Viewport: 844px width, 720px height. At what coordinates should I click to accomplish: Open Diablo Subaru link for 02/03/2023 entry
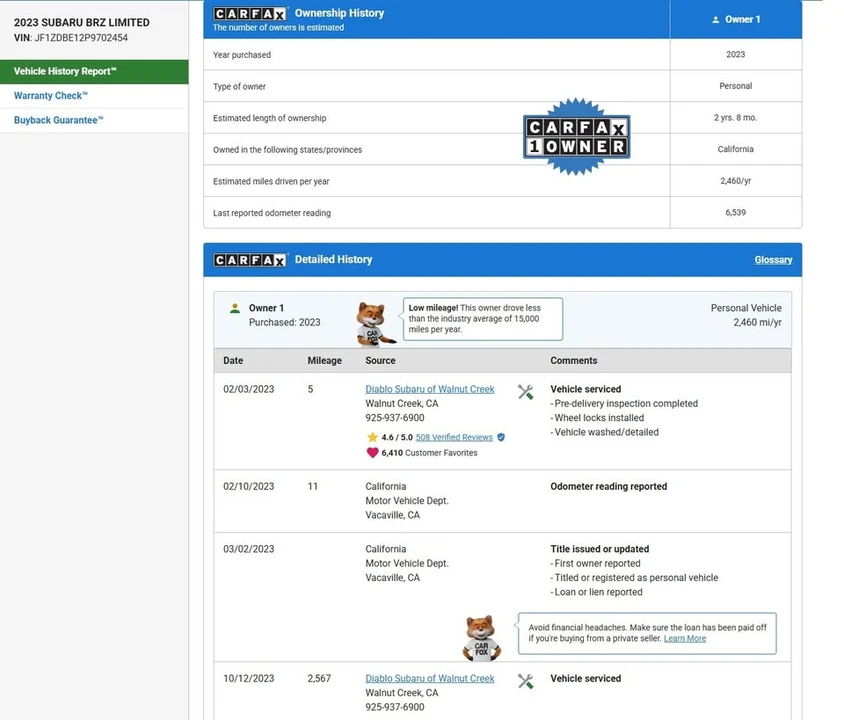click(430, 389)
